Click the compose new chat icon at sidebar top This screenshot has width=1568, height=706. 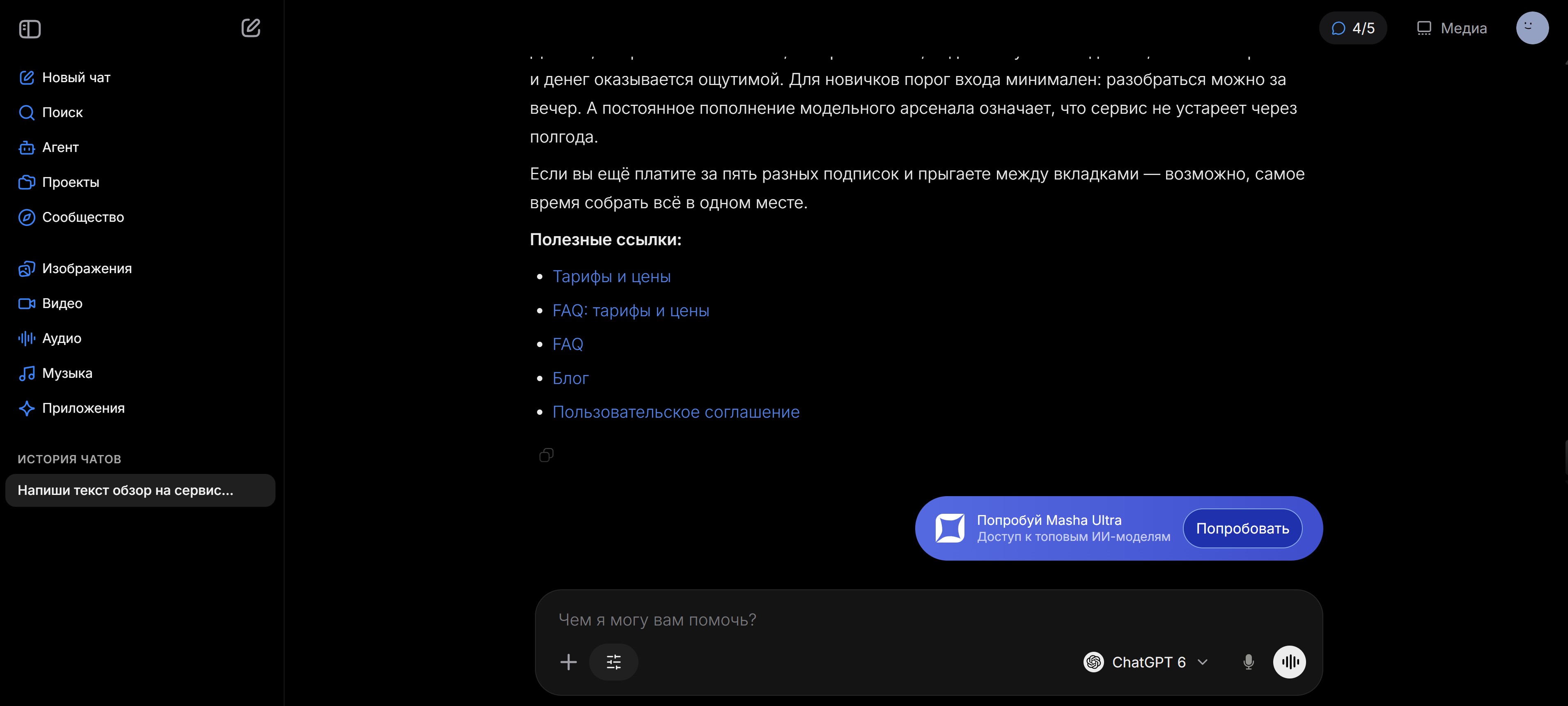point(251,28)
